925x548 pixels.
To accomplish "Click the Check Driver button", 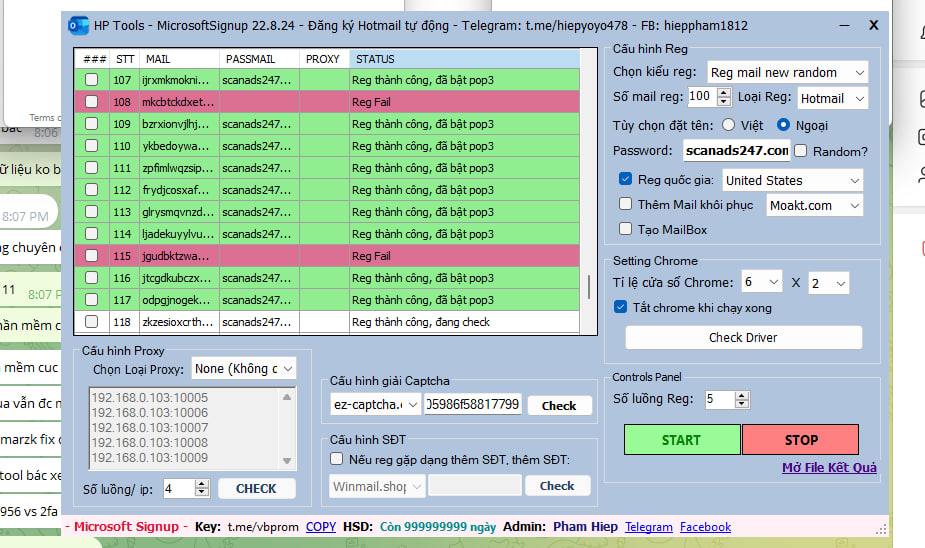I will point(743,337).
